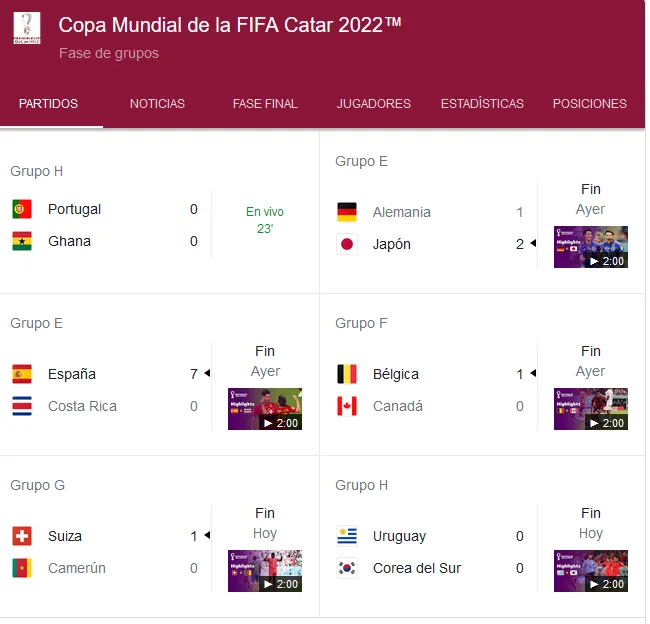Open the ESTADÍSTICAS tab
The height and width of the screenshot is (624, 650).
484,104
